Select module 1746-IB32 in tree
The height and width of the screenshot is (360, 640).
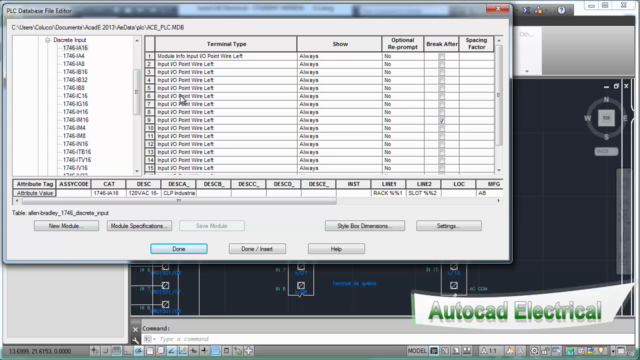click(x=75, y=80)
